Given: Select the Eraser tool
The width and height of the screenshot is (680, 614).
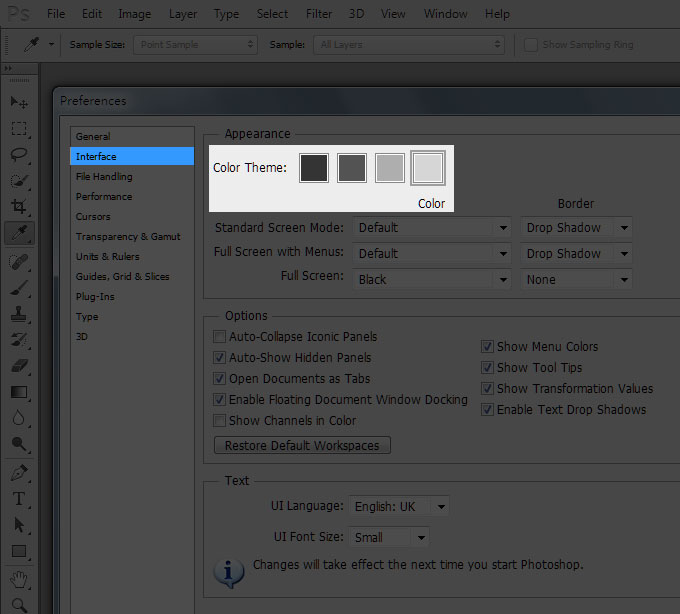Looking at the screenshot, I should (x=19, y=366).
